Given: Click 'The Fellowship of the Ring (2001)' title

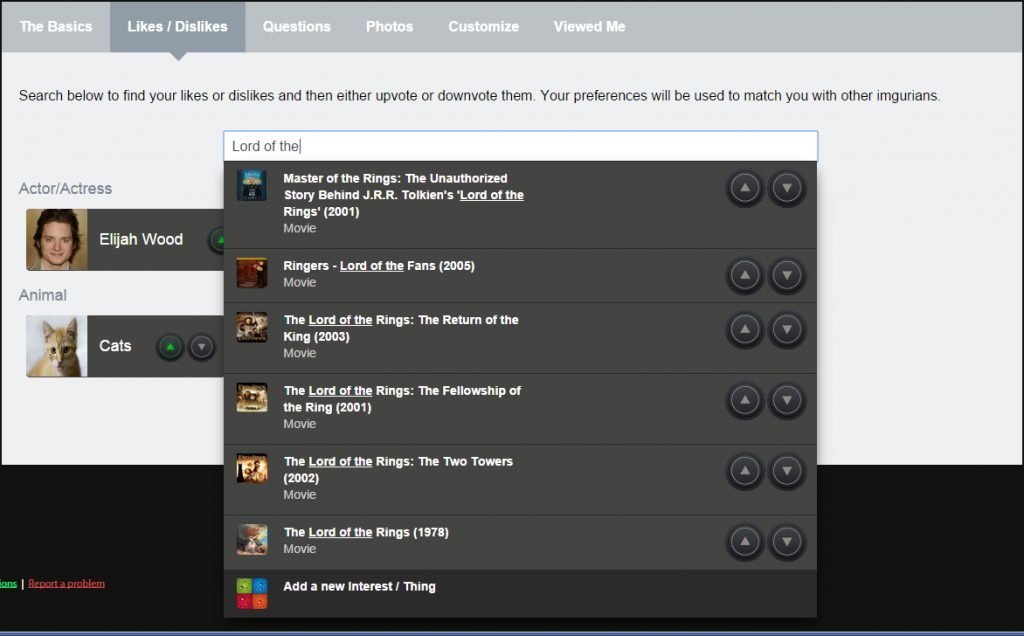Looking at the screenshot, I should [402, 399].
